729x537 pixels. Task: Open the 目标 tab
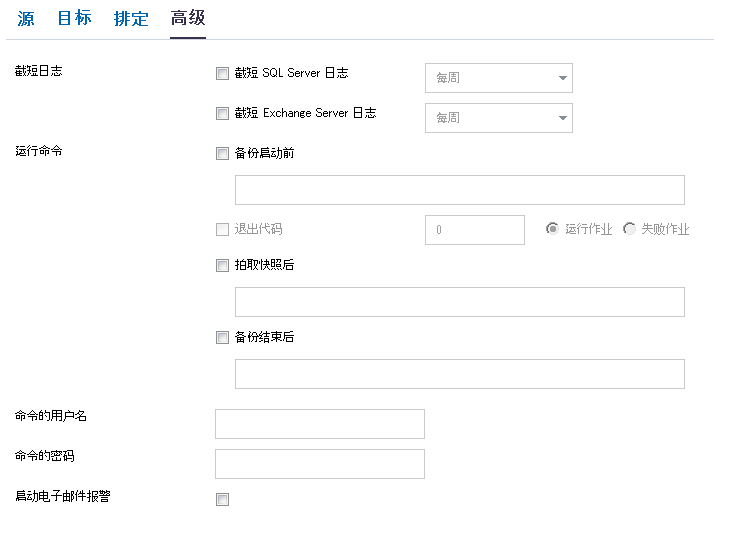pos(74,18)
